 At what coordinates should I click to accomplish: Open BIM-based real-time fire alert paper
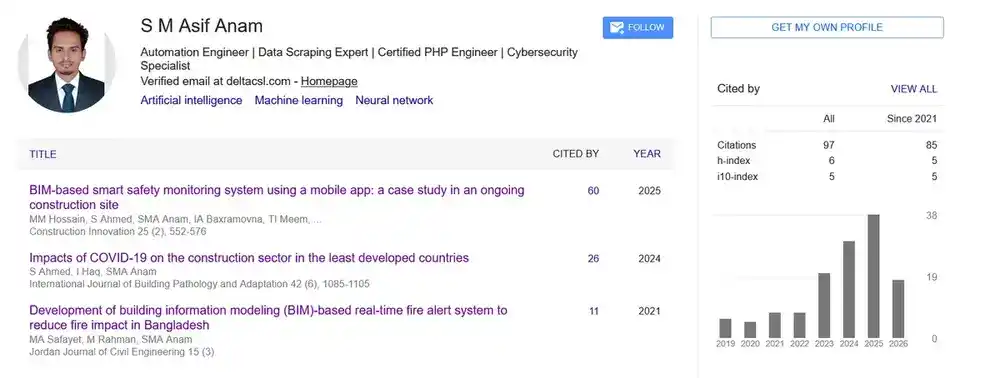pyautogui.click(x=268, y=317)
